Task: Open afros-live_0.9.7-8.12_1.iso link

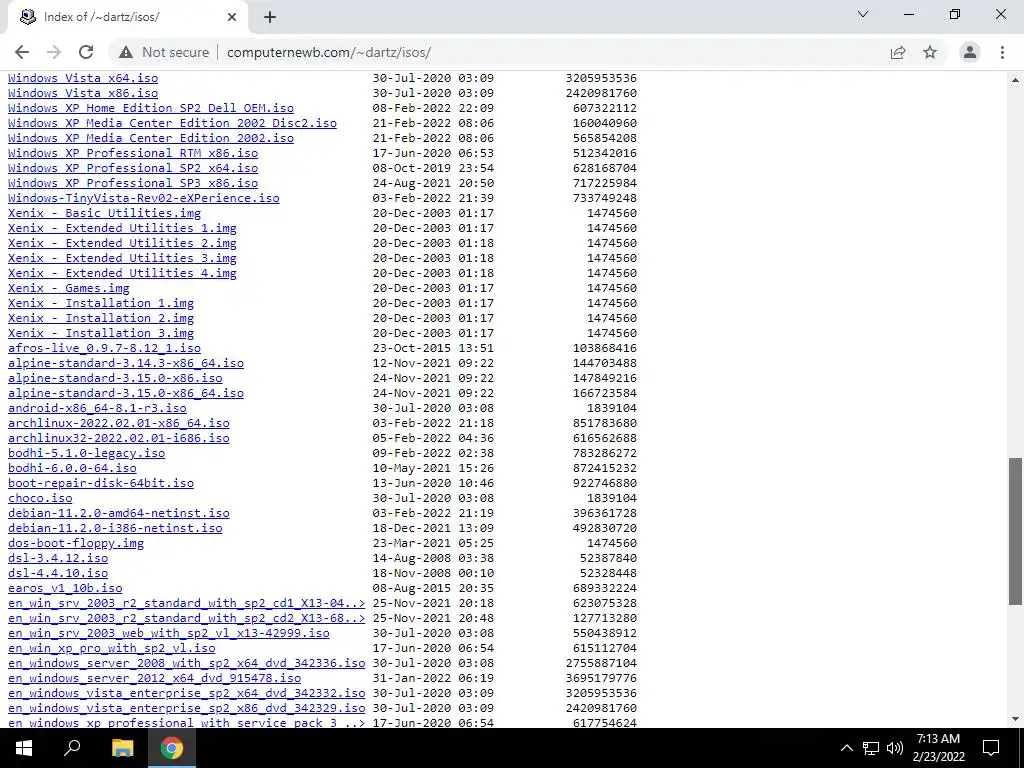Action: pos(104,348)
